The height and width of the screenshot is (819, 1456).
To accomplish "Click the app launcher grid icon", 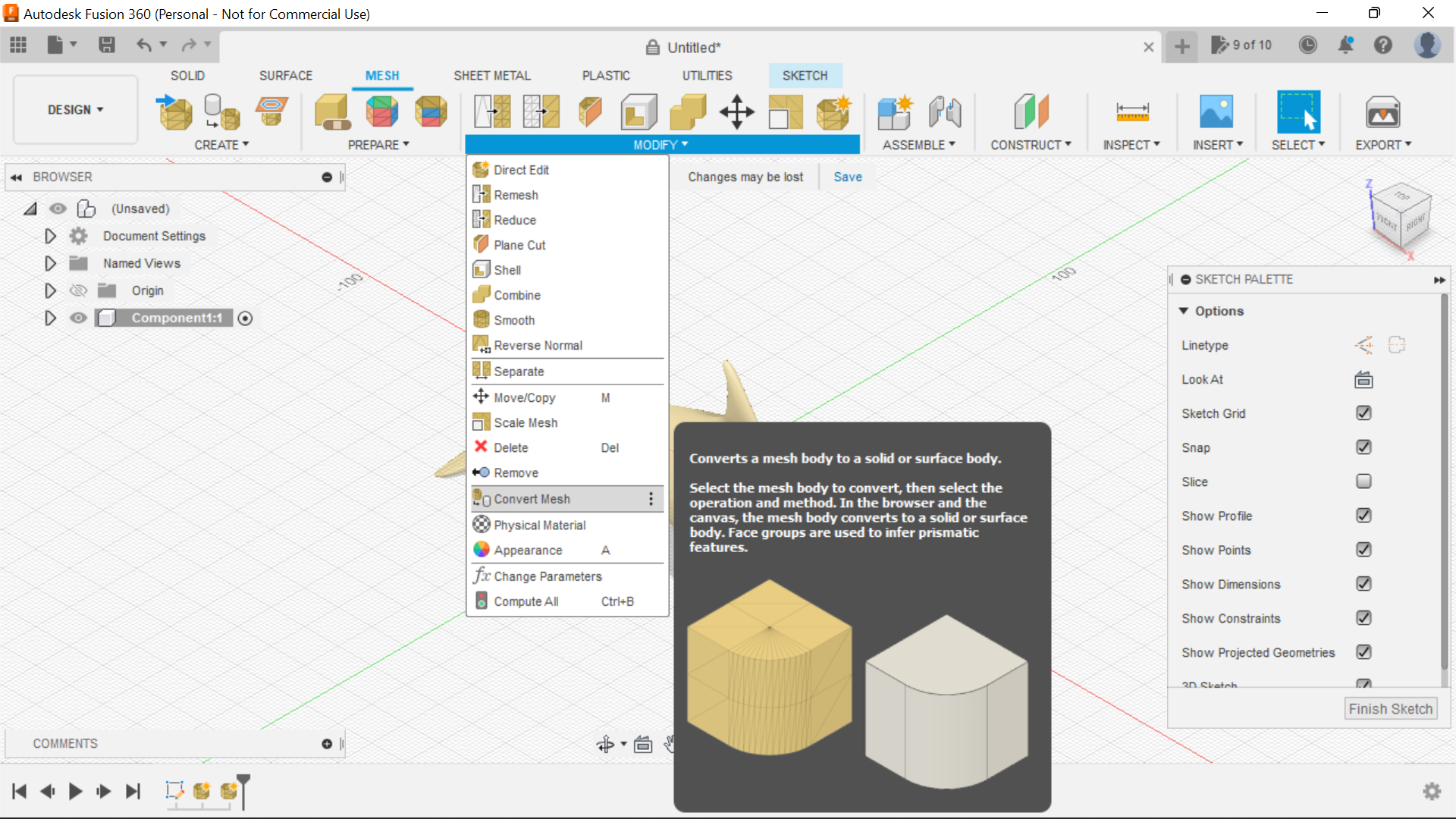I will click(x=17, y=44).
